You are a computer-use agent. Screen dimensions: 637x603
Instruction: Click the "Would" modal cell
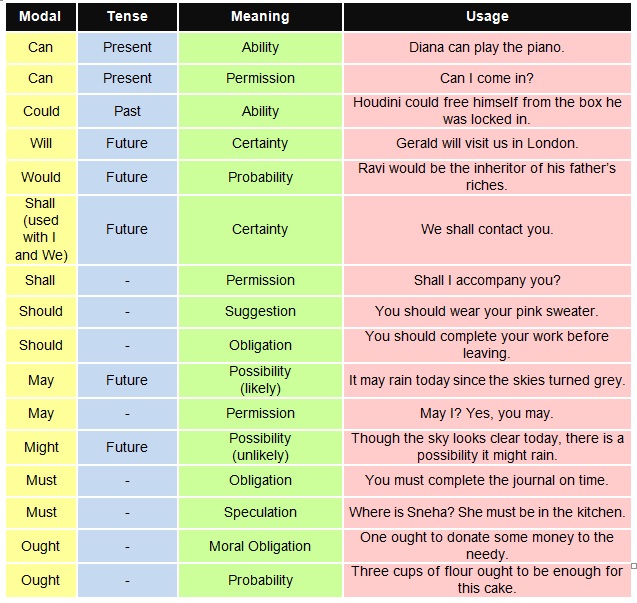point(41,177)
